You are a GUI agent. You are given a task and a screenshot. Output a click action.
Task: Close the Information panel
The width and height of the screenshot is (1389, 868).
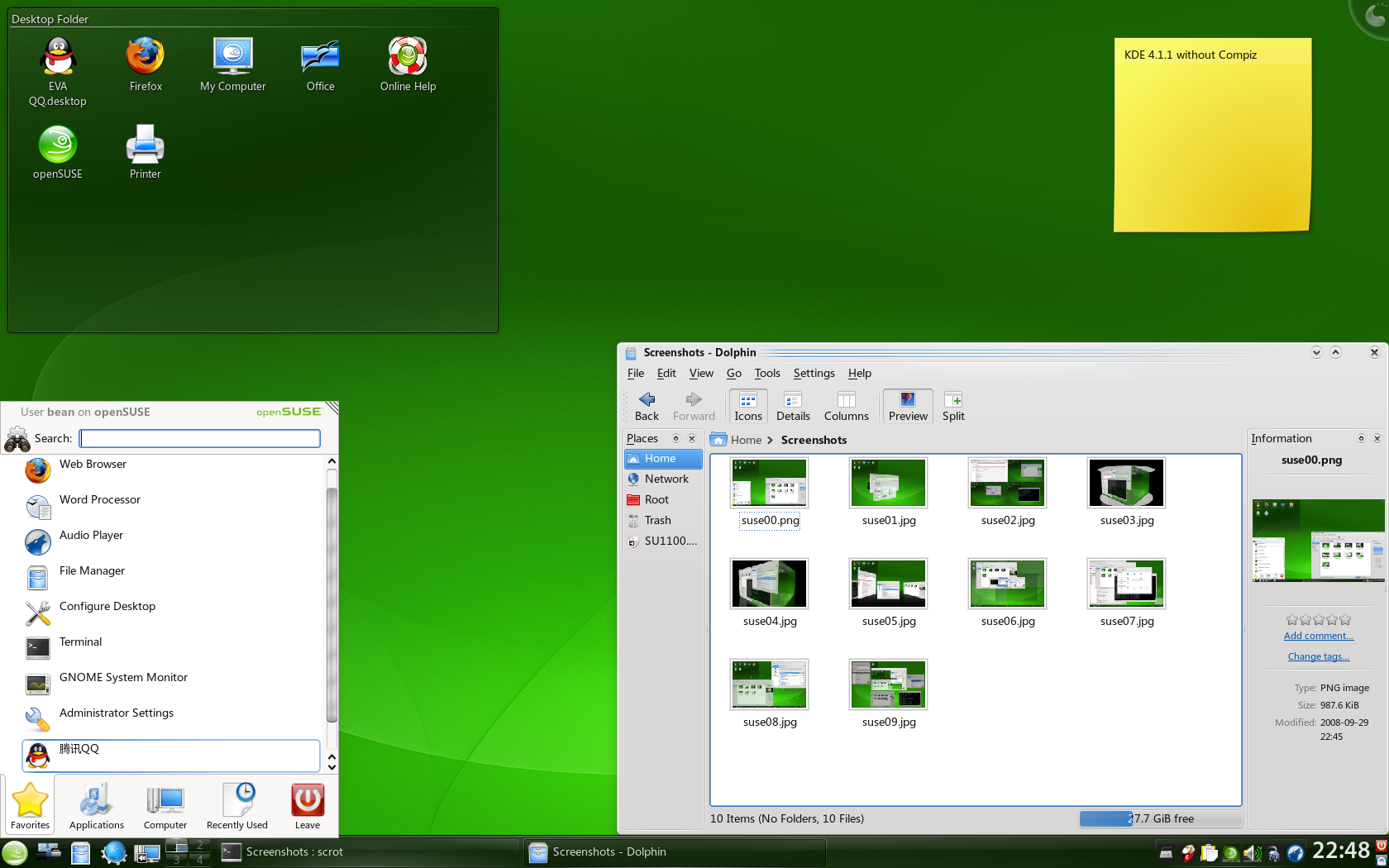coord(1377,439)
